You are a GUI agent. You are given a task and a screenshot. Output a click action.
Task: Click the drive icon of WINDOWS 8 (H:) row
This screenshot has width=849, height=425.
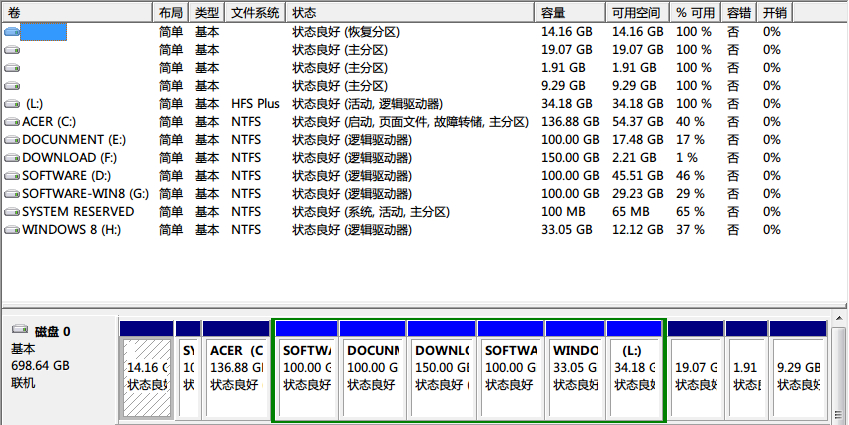click(12, 230)
